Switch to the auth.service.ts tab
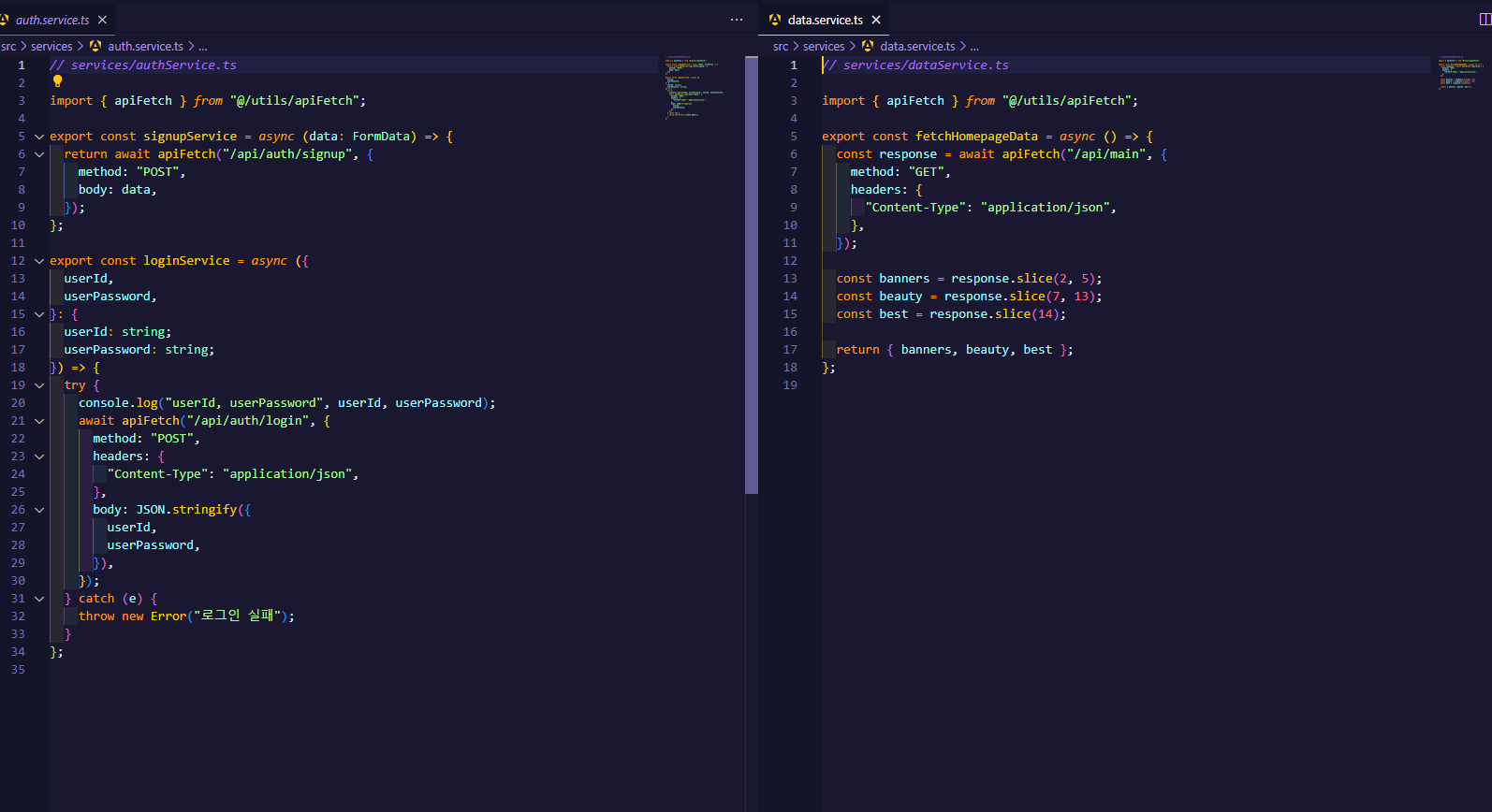 [52, 20]
